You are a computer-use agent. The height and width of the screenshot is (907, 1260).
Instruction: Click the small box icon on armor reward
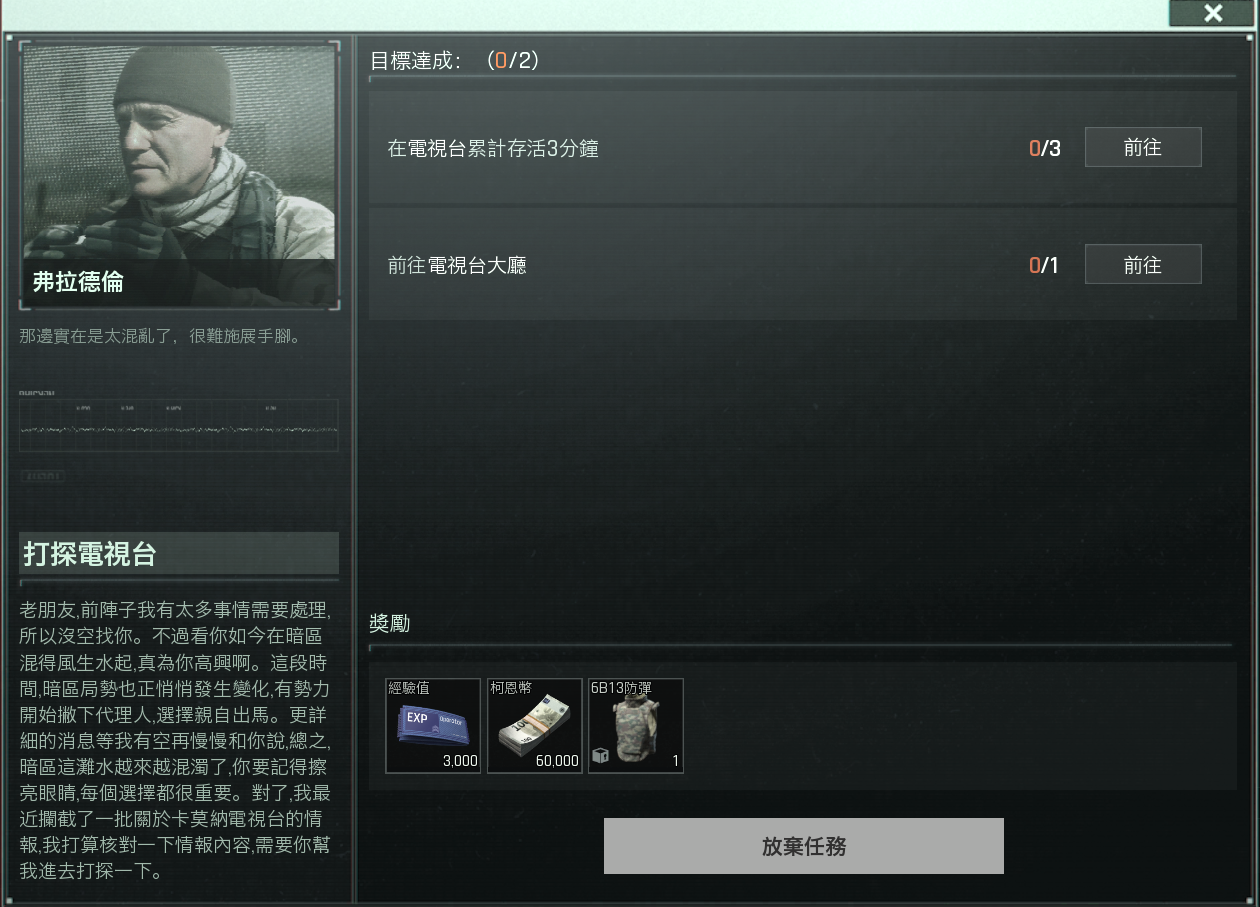[x=601, y=757]
